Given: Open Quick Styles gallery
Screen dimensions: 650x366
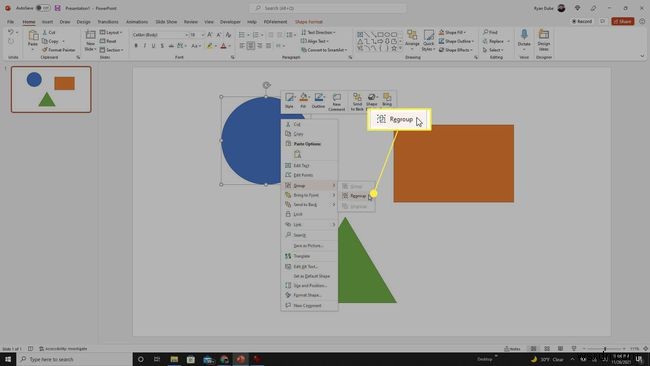Looking at the screenshot, I should coord(428,40).
